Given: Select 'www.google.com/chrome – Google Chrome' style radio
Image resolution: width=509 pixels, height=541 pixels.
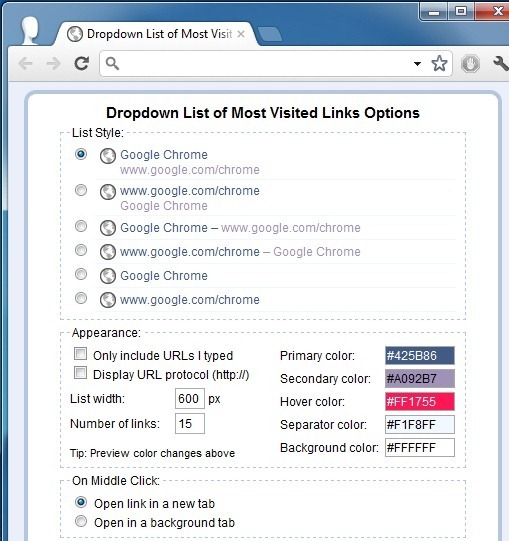Looking at the screenshot, I should pos(81,250).
